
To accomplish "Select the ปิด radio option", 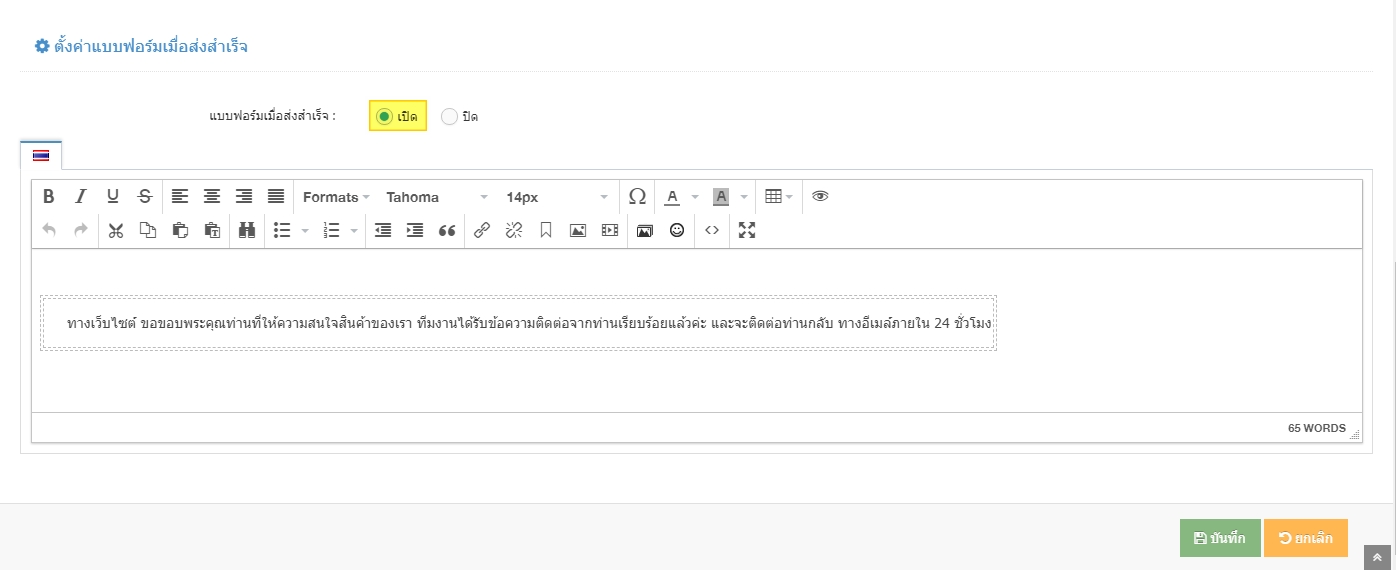I will 449,117.
